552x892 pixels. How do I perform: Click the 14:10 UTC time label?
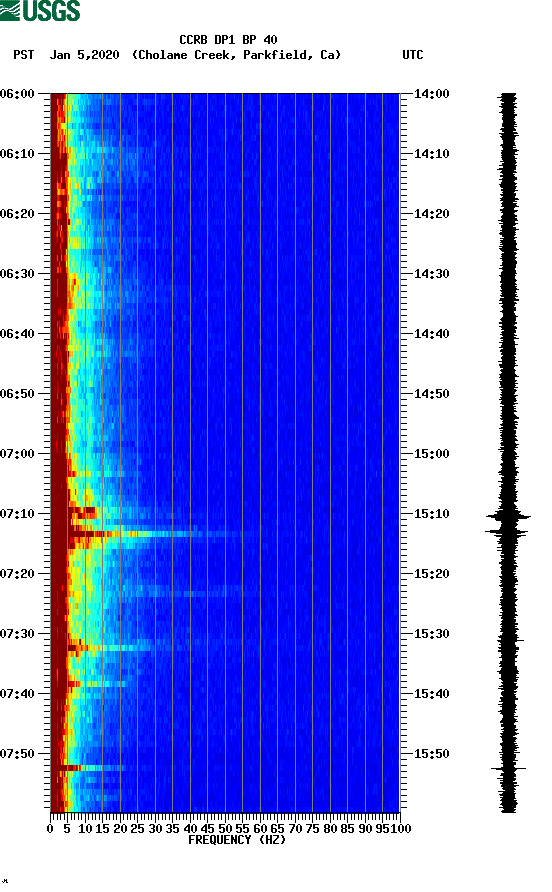tap(431, 154)
